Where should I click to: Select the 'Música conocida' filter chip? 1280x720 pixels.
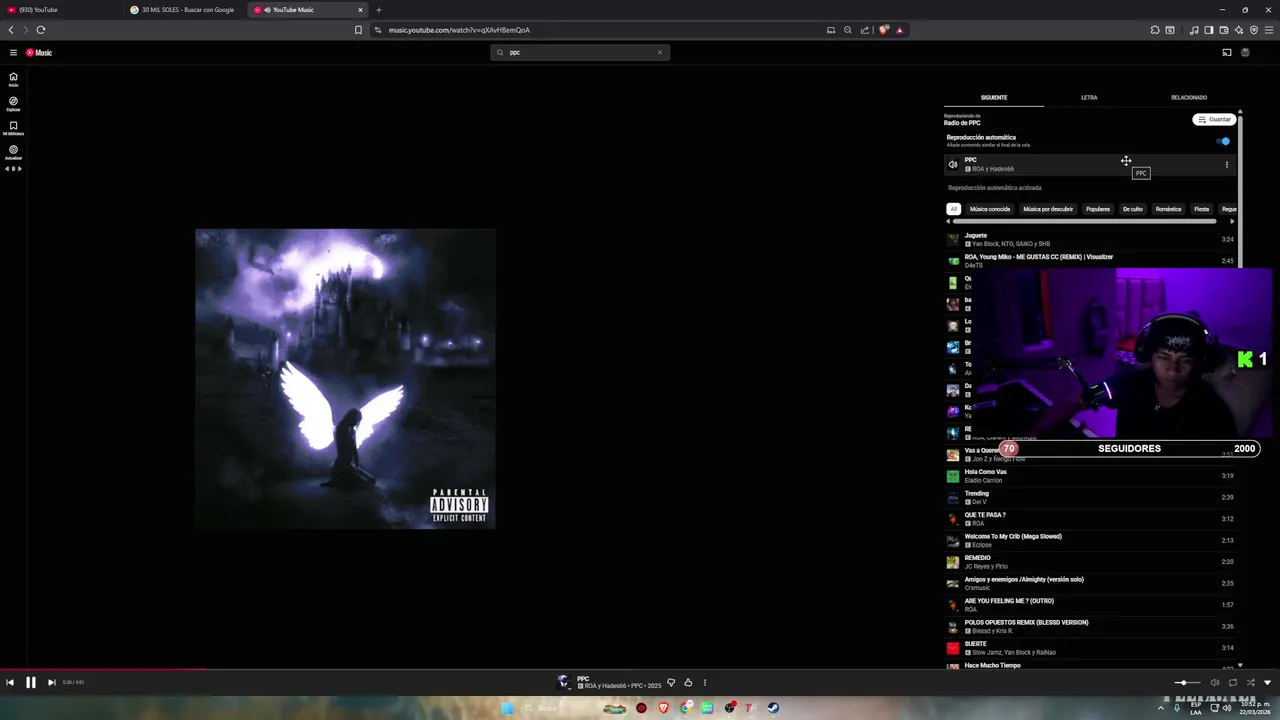pos(990,209)
